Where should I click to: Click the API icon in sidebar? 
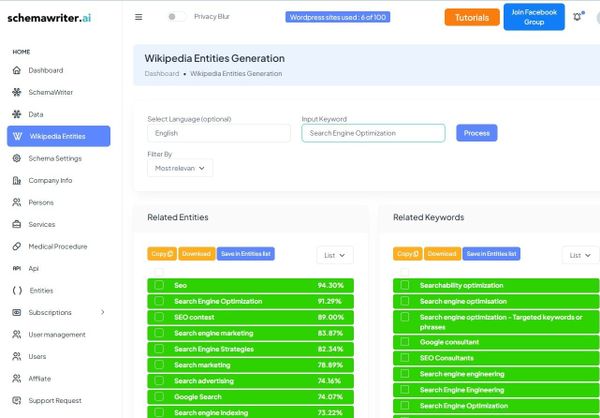click(x=16, y=268)
